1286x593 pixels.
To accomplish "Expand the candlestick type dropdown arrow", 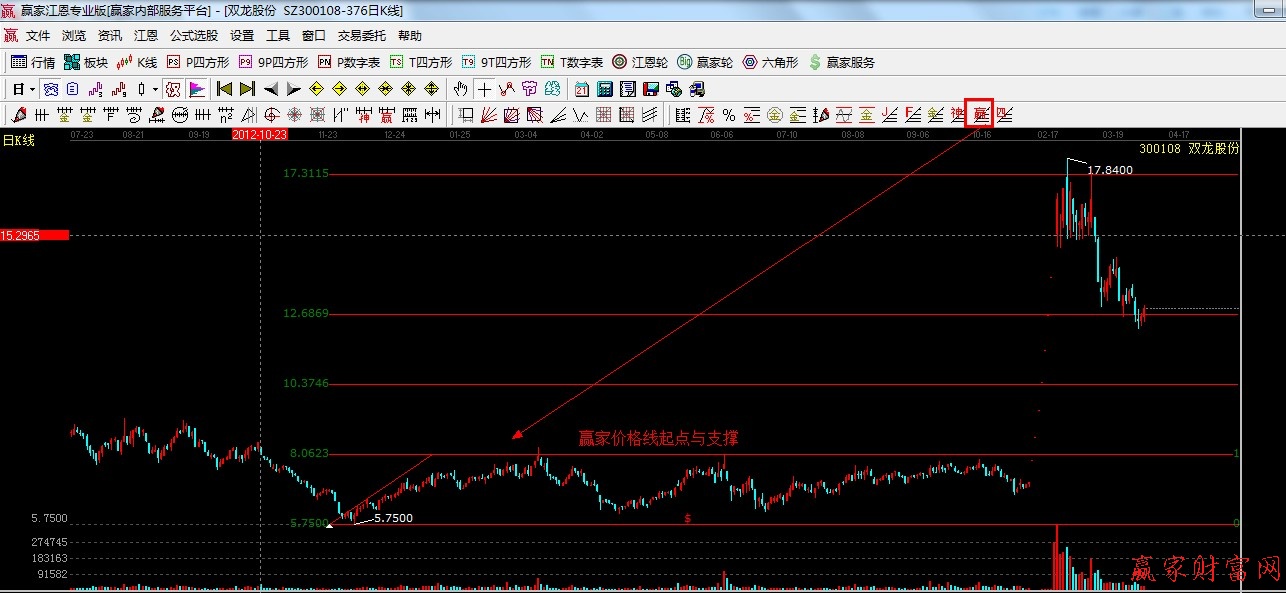I will (155, 89).
